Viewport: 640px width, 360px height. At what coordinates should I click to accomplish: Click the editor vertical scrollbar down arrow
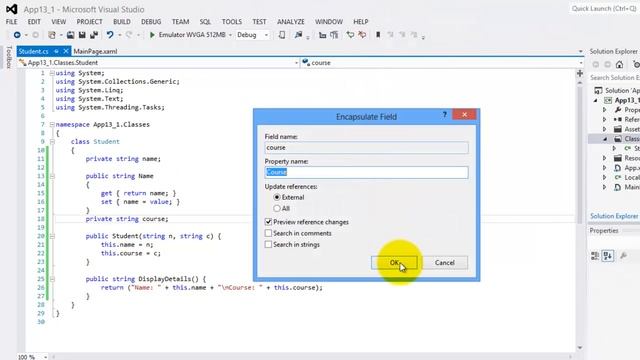pyautogui.click(x=580, y=348)
